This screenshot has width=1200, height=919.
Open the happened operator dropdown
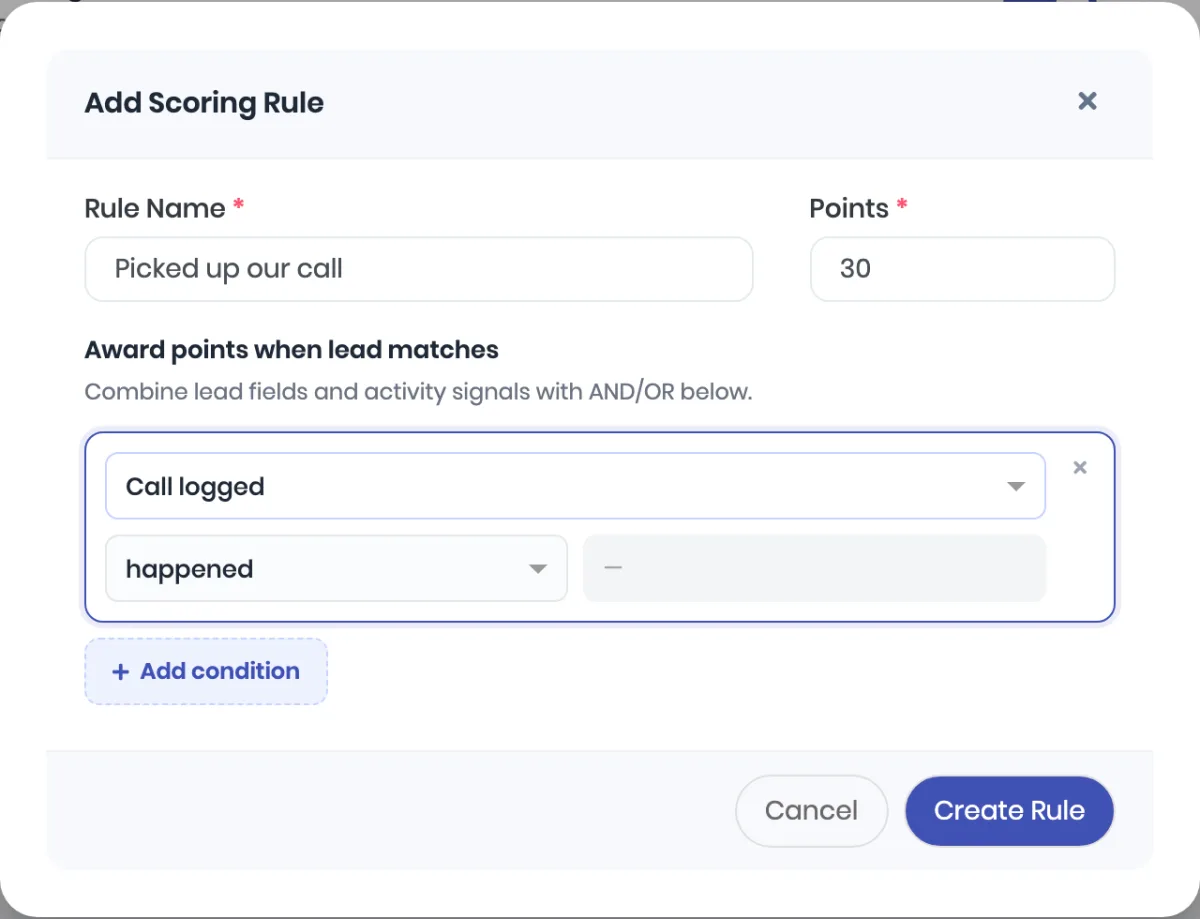point(336,568)
